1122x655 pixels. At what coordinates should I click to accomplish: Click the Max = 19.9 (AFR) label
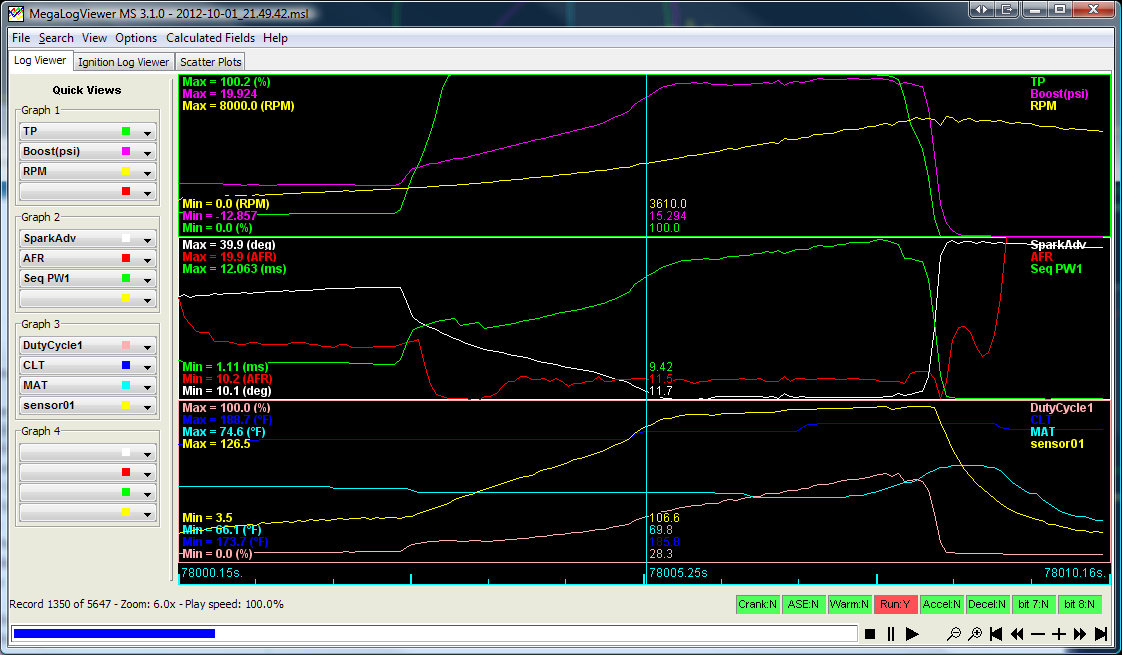[x=229, y=257]
